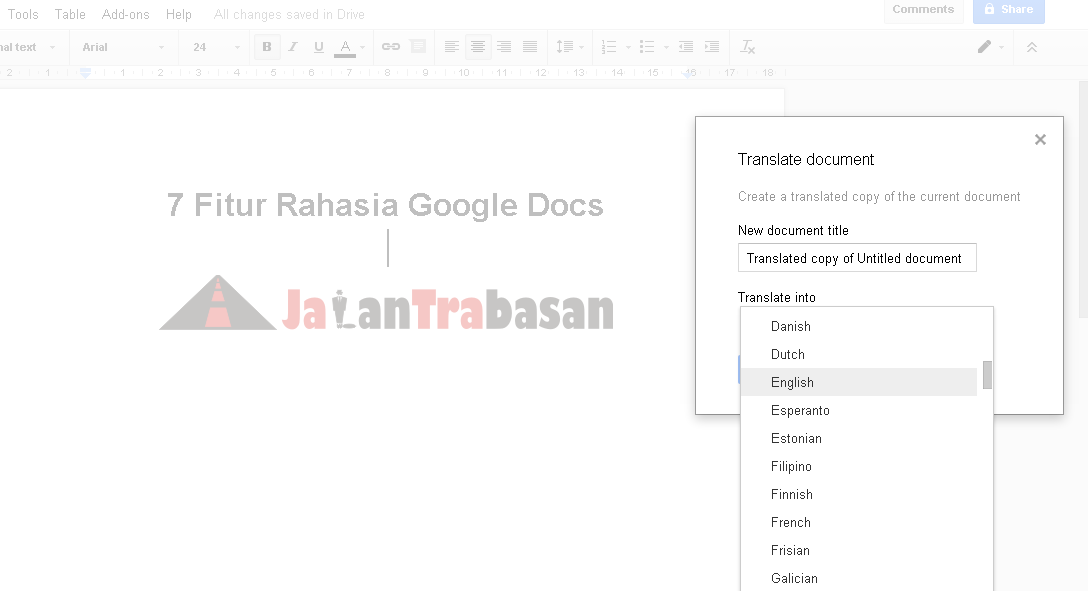Screen dimensions: 1088x591
Task: Expand bulleted list options arrow
Action: tap(666, 47)
